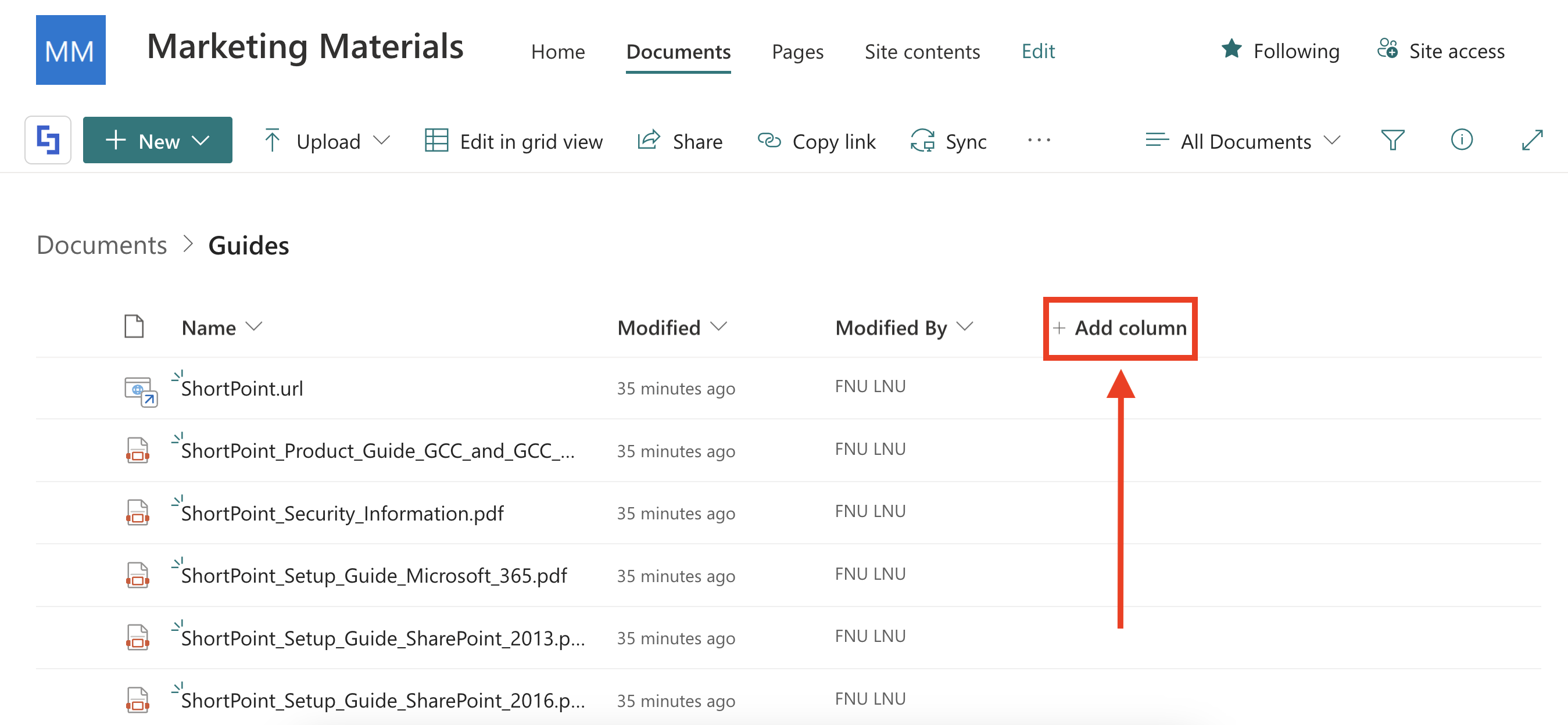Go to the Pages navigation tab
Viewport: 1568px width, 725px height.
(x=797, y=52)
